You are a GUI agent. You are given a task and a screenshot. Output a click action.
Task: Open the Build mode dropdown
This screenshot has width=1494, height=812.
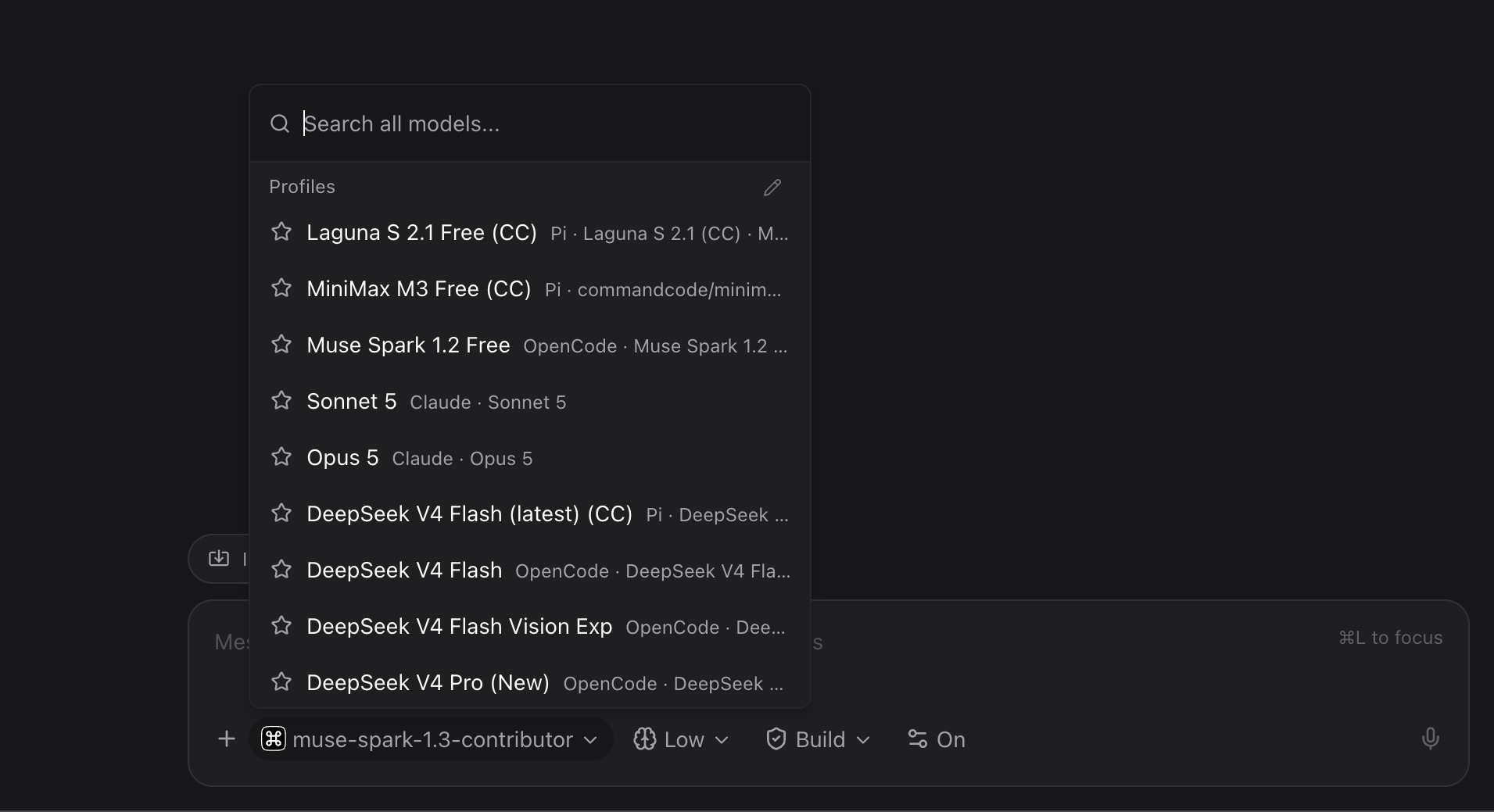818,739
